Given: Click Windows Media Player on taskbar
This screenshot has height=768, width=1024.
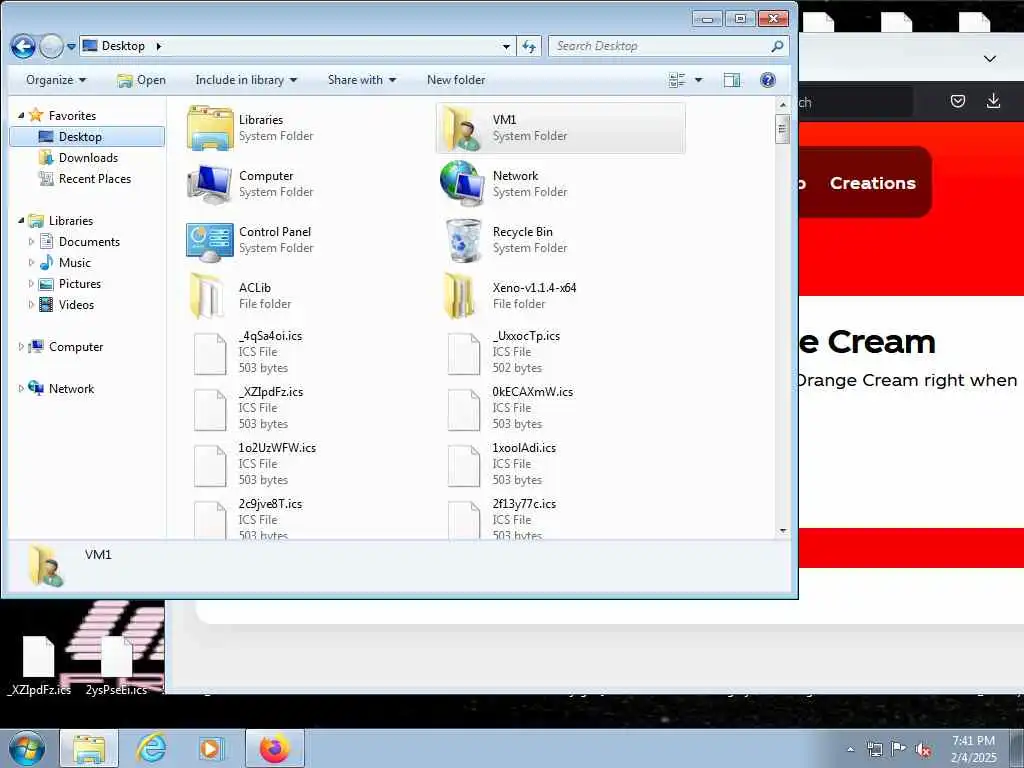Looking at the screenshot, I should pos(211,748).
